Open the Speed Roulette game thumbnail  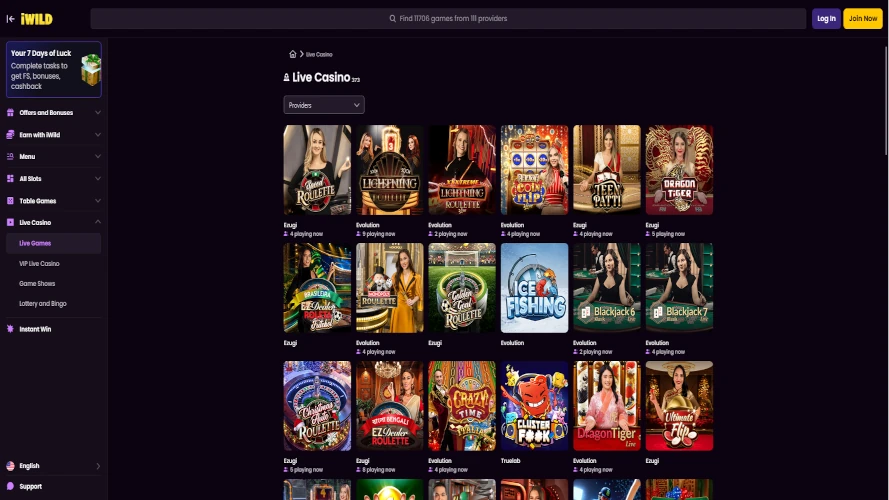[x=317, y=170]
